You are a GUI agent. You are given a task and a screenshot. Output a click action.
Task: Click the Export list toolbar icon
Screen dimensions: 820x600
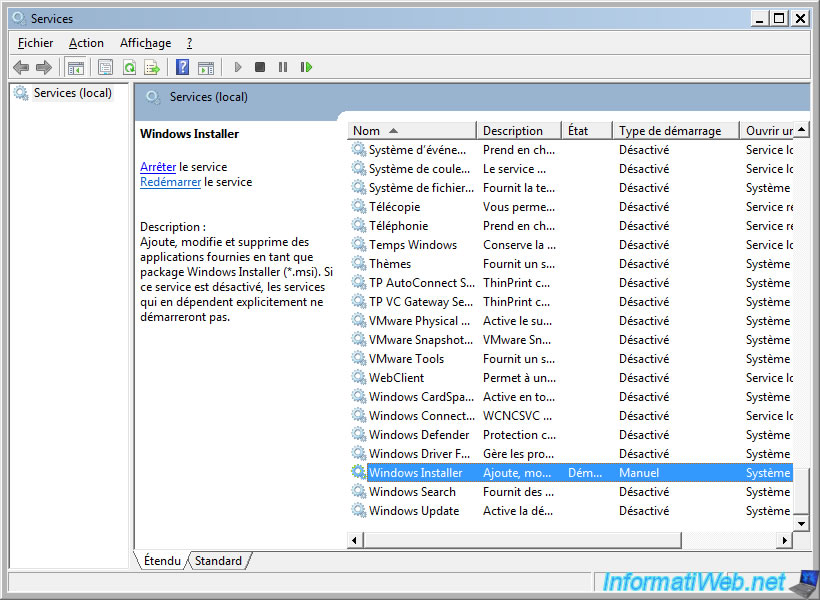click(152, 67)
